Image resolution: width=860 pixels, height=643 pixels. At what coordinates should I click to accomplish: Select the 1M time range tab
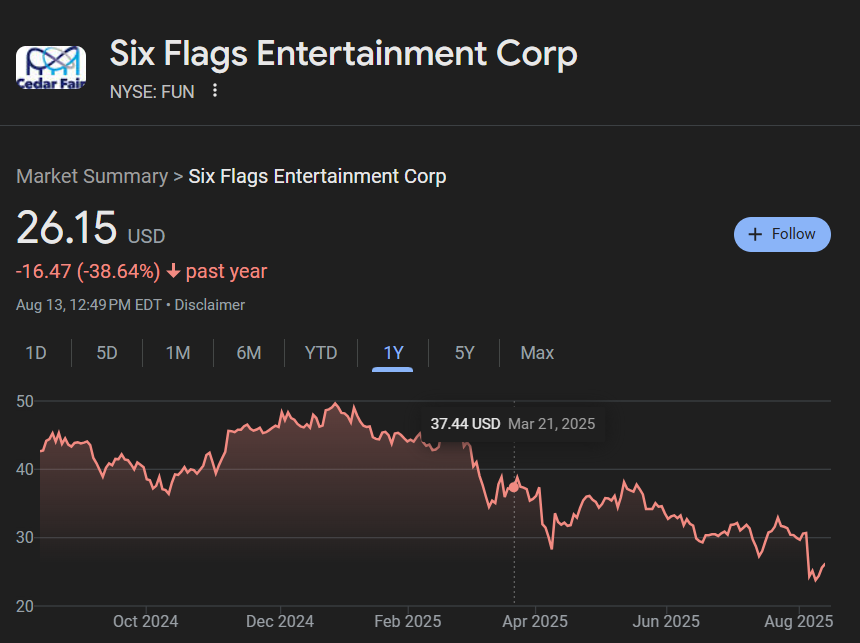(178, 353)
